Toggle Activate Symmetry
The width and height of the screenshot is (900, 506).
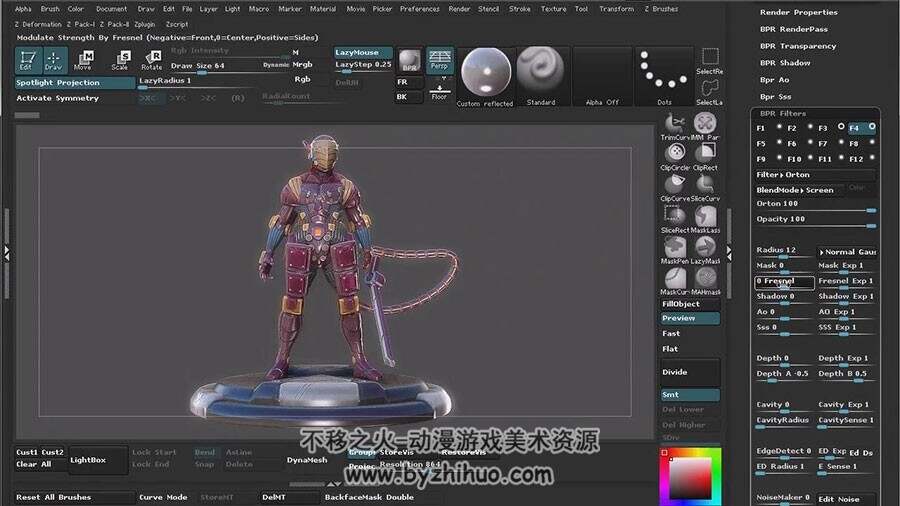click(75, 98)
